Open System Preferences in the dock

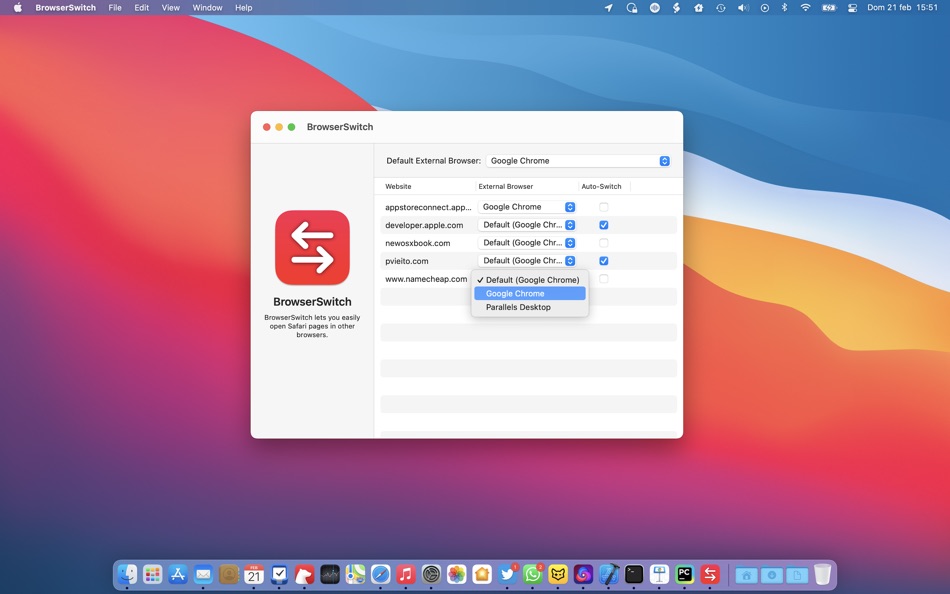click(x=431, y=573)
